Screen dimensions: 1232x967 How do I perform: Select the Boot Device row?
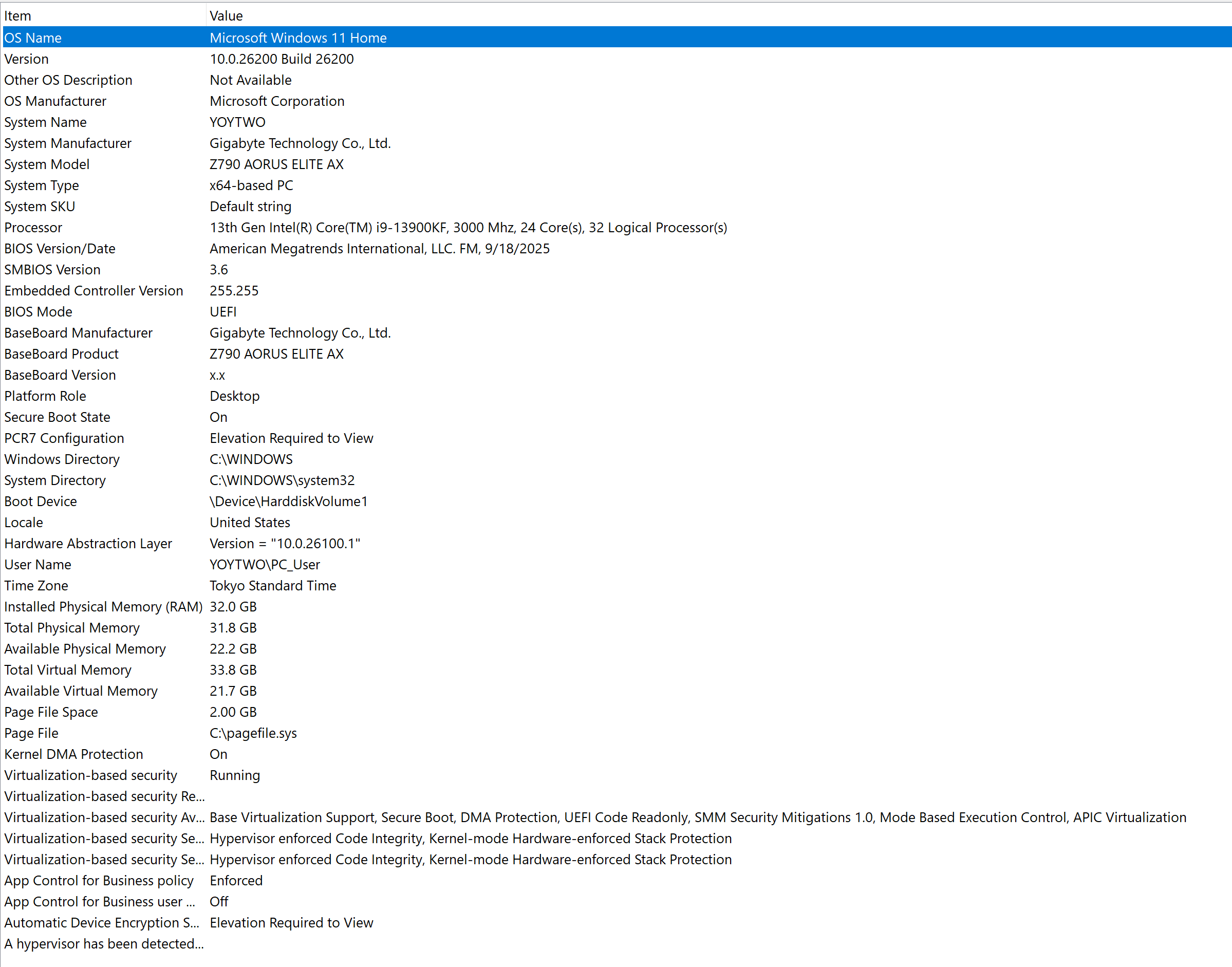(x=40, y=501)
